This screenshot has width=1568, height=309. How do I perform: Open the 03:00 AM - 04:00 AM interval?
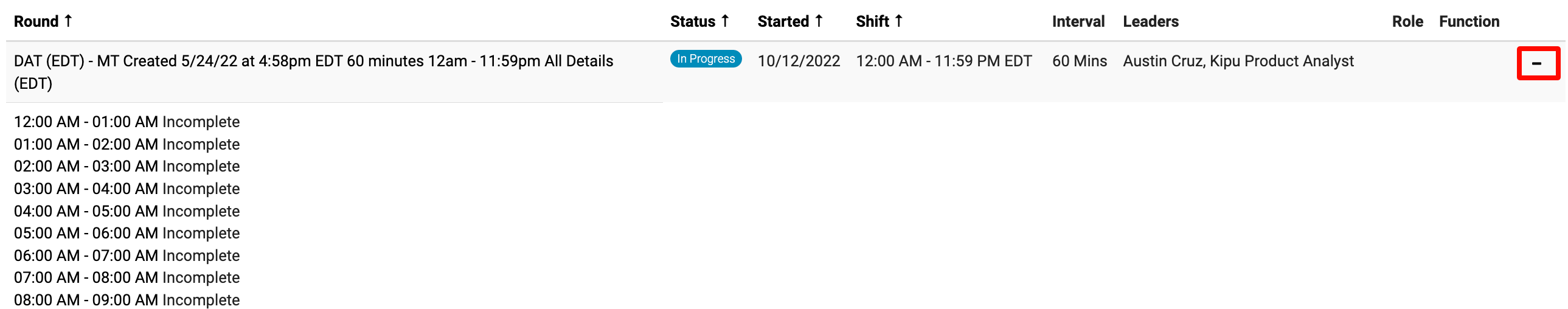[127, 189]
